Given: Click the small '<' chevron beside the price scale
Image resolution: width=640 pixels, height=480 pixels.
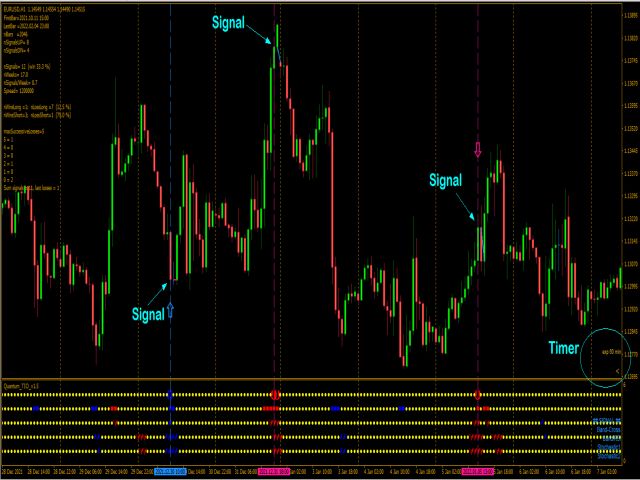Looking at the screenshot, I should click(617, 371).
